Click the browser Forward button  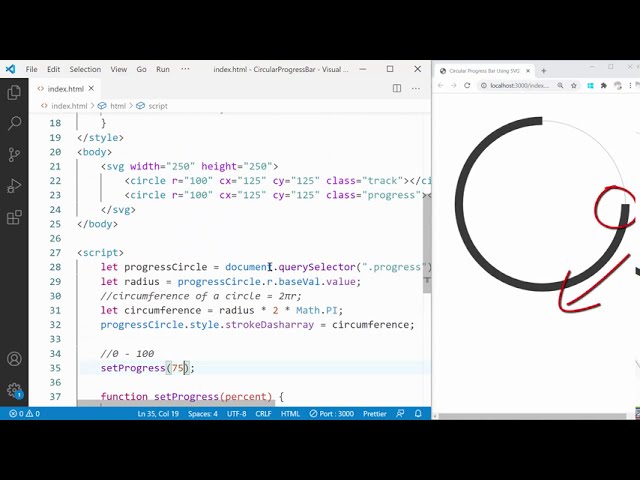click(454, 85)
